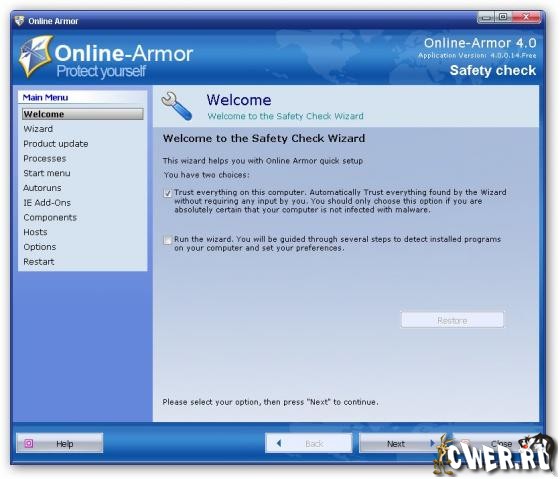Click the Next arrow icon
The width and height of the screenshot is (560, 479).
[x=432, y=443]
